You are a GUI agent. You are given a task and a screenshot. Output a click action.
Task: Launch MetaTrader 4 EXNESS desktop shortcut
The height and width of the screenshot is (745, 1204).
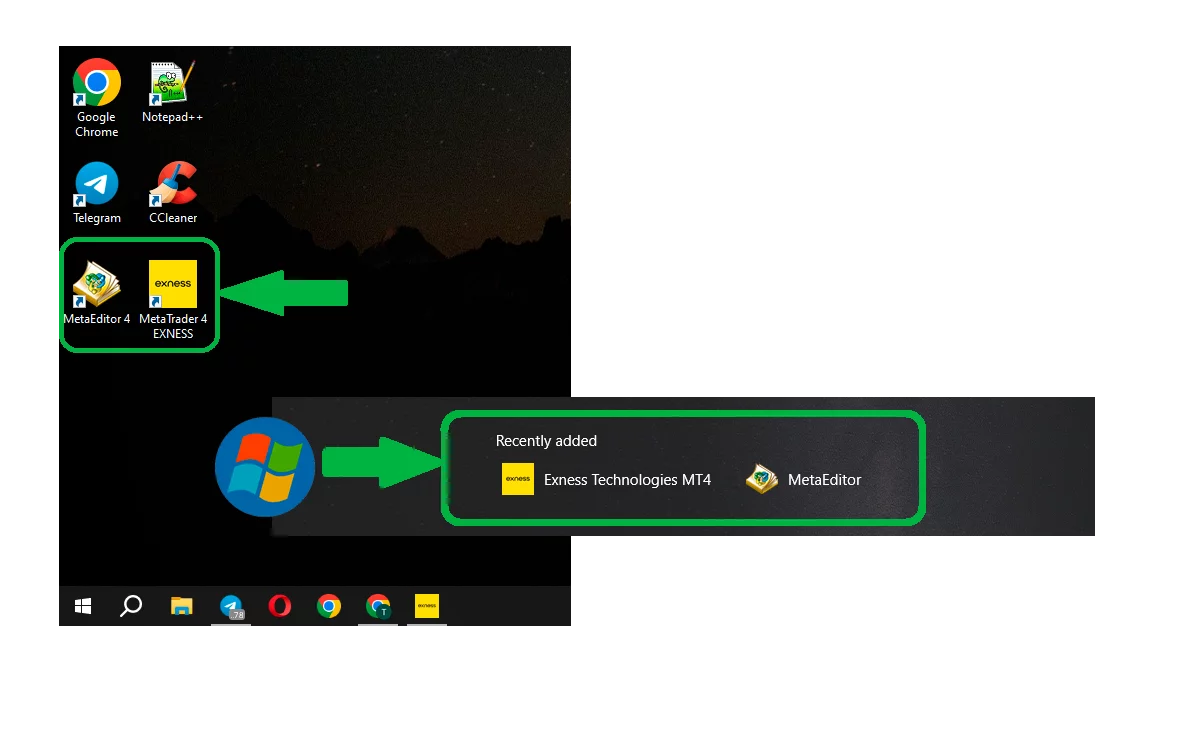pos(173,286)
